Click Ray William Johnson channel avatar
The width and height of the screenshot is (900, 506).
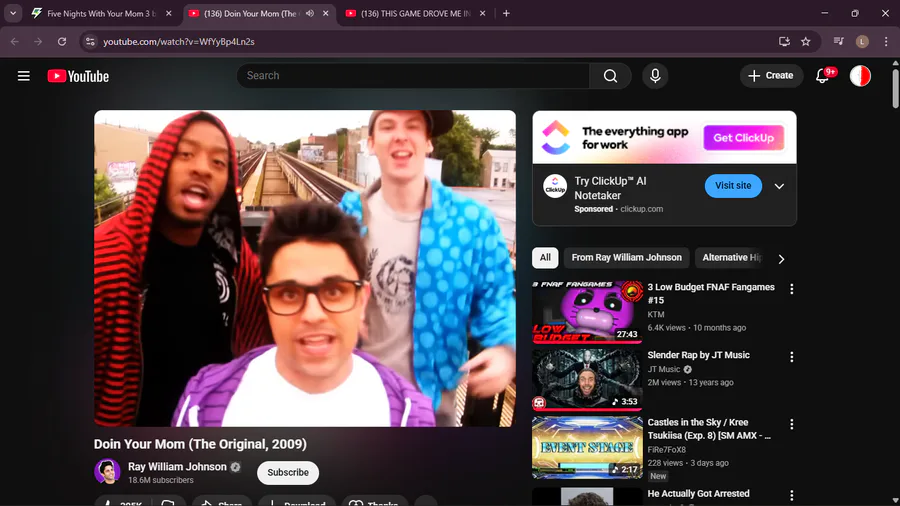107,472
